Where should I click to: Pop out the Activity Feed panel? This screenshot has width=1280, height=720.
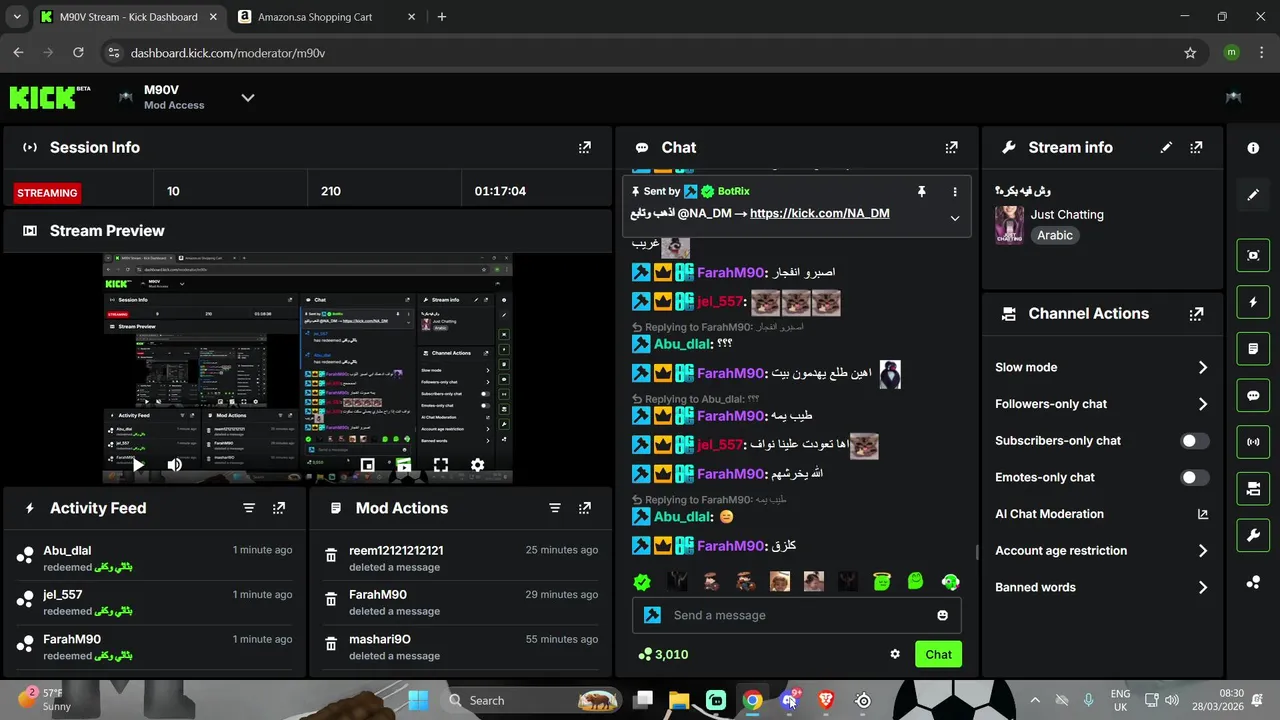click(279, 508)
